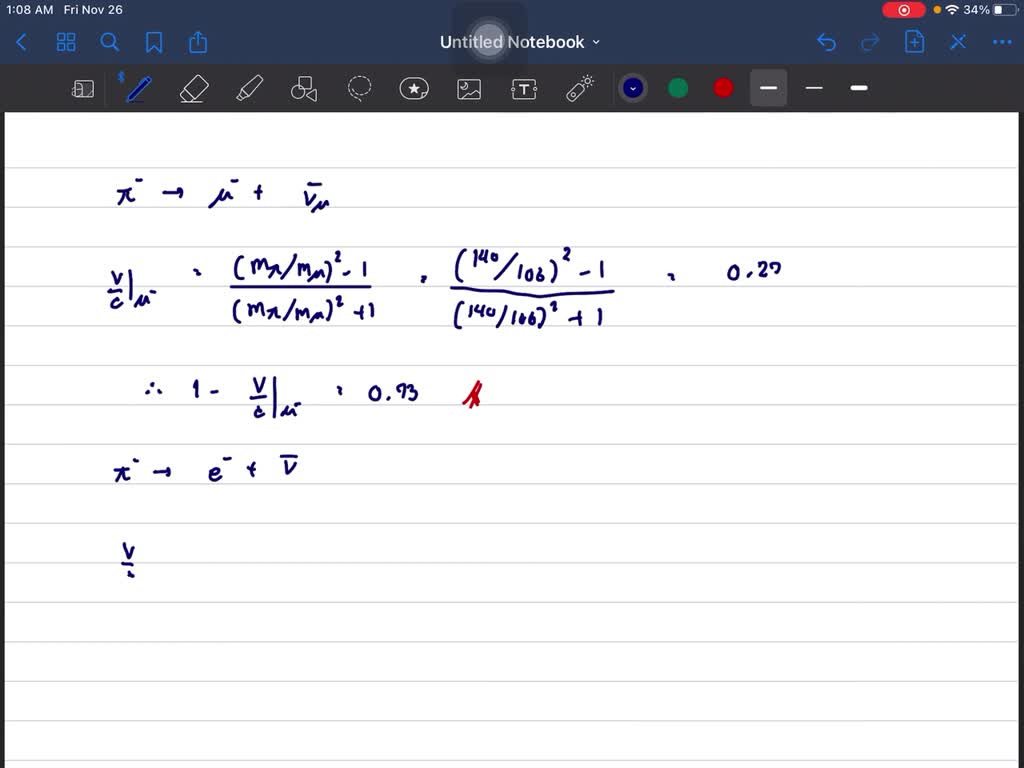Open the notebook title dropdown menu
The height and width of the screenshot is (768, 1024).
(596, 42)
